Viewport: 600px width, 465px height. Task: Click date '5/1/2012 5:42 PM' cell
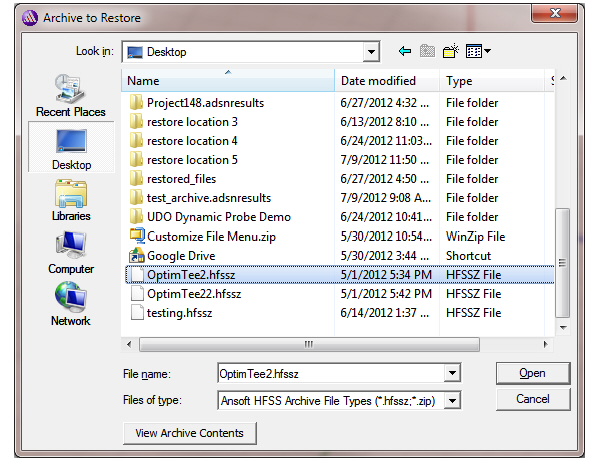point(386,294)
